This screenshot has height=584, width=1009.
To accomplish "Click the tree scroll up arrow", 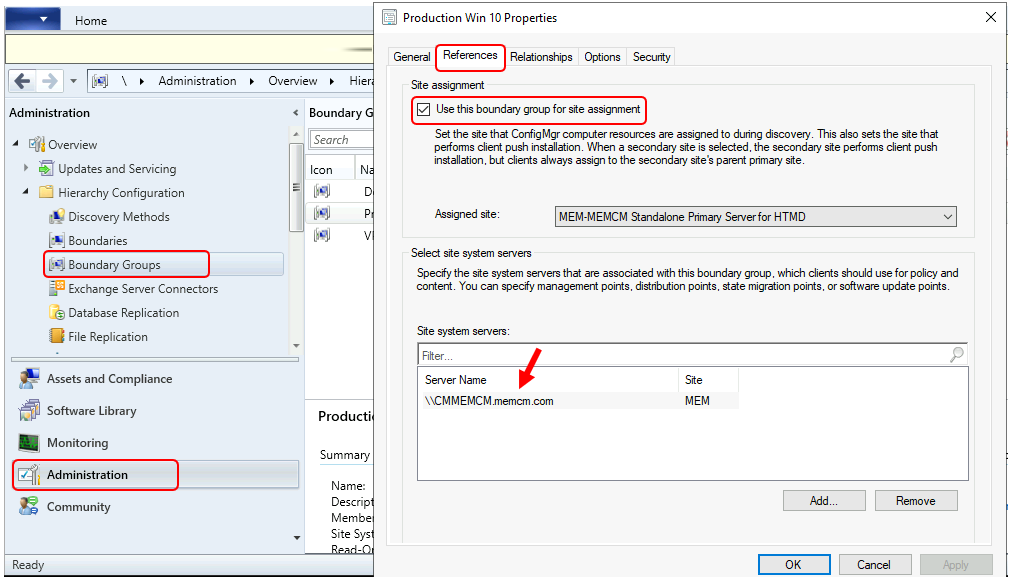I will 296,134.
